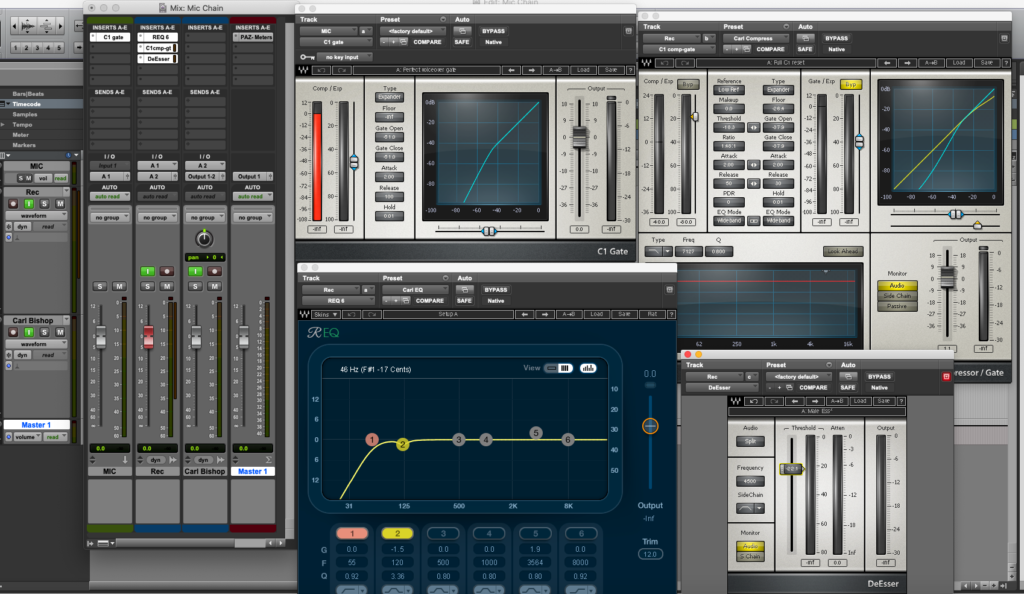Open MIC track selector in C1 Gate
Viewport: 1024px width, 594px height.
click(x=328, y=31)
